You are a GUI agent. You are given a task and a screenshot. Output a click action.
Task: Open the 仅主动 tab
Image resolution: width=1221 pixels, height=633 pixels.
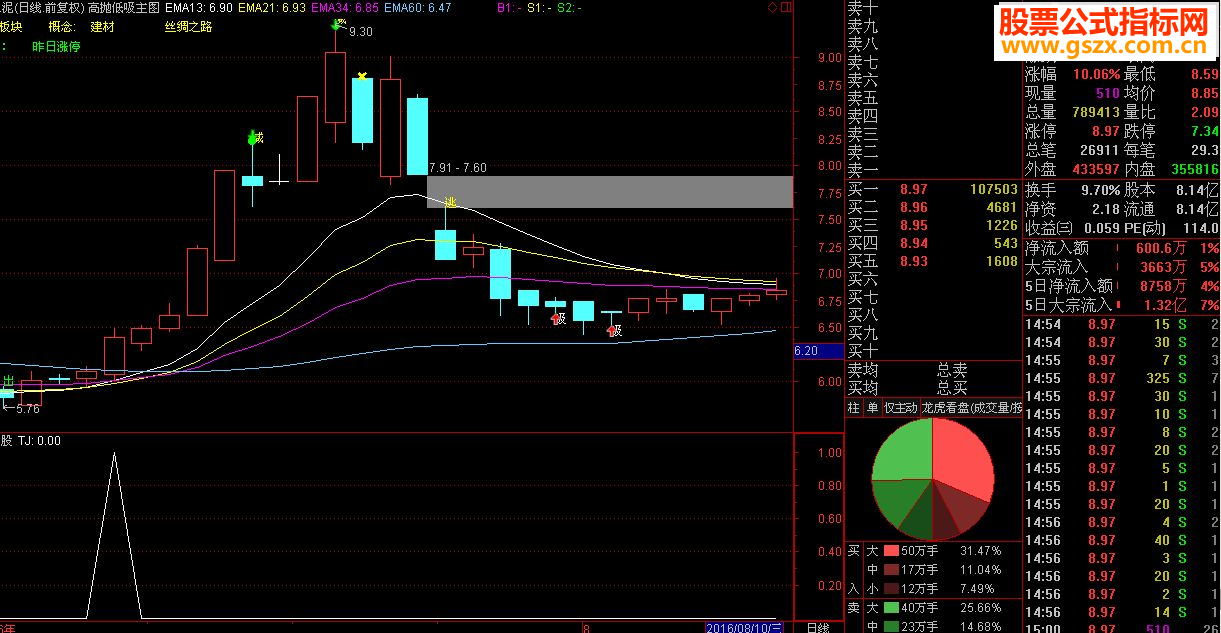click(900, 408)
